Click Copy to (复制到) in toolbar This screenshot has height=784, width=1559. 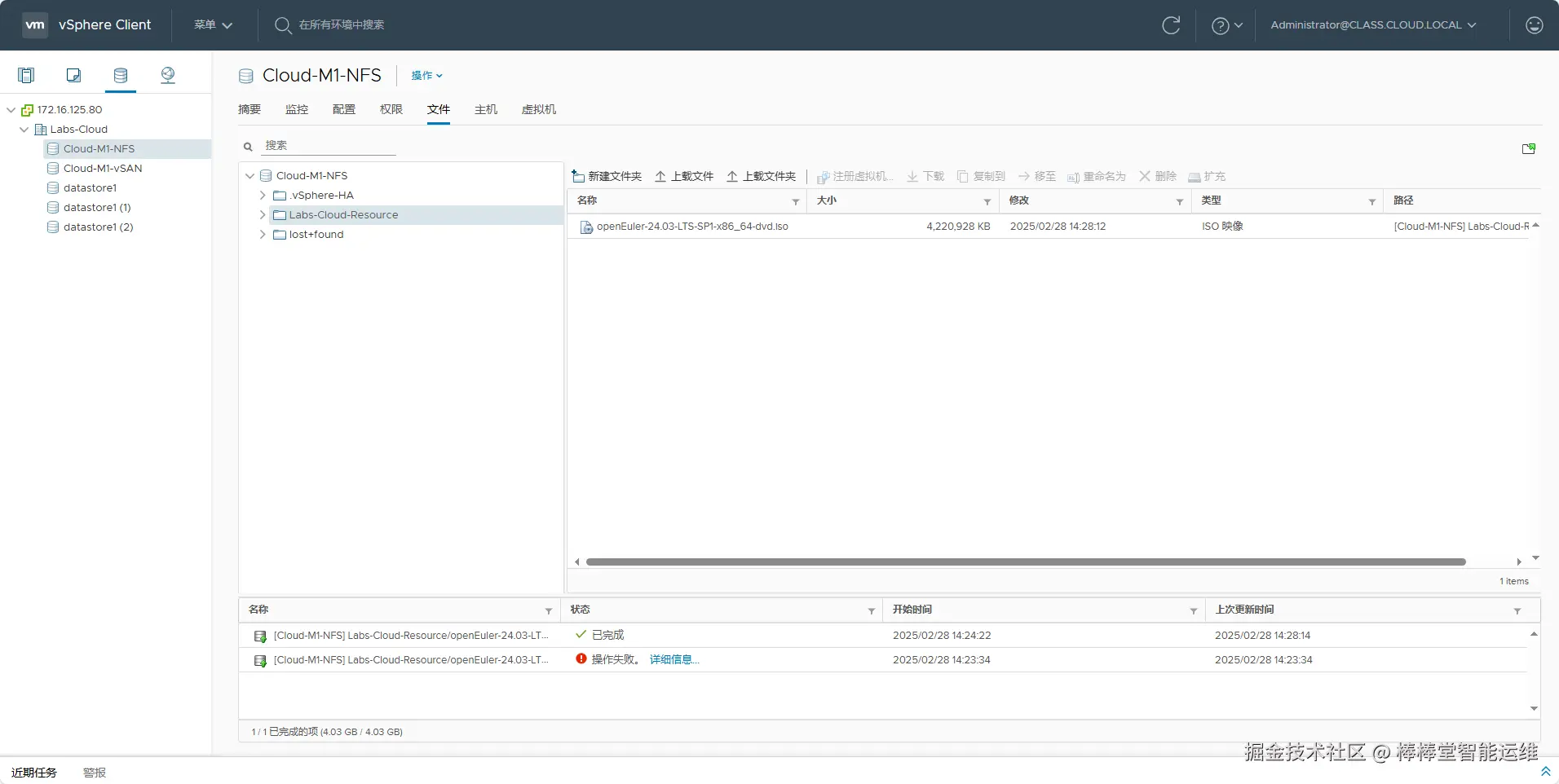981,176
